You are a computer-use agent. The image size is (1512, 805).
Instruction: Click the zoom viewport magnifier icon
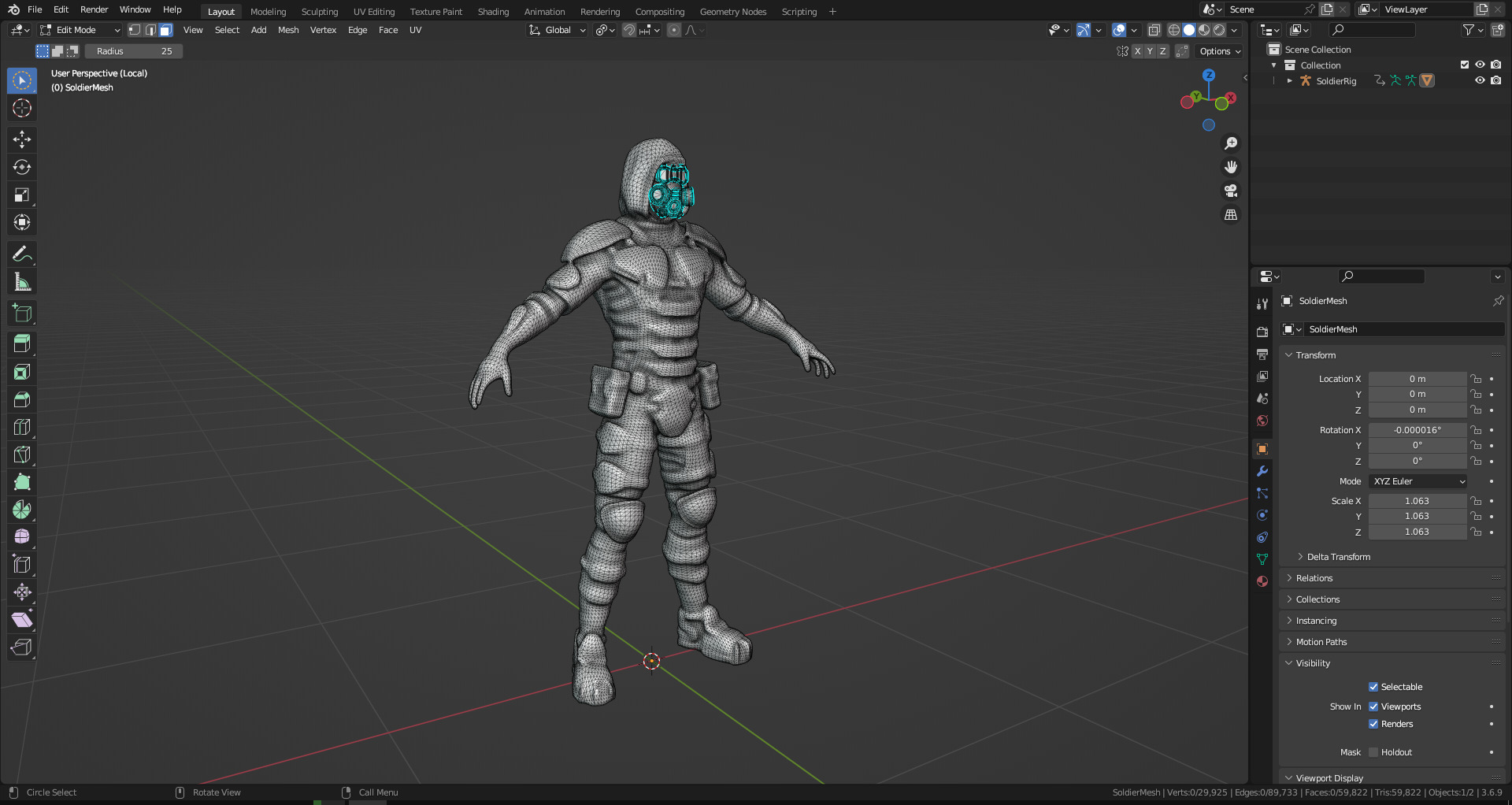click(x=1231, y=143)
